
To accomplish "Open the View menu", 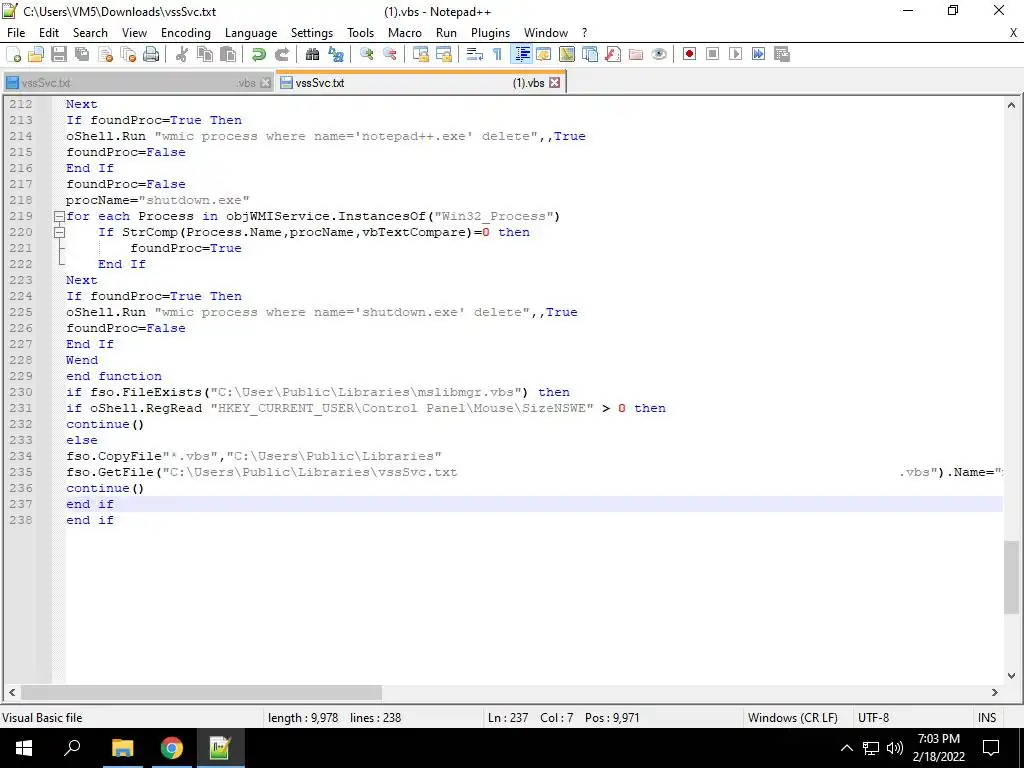I will coord(135,33).
